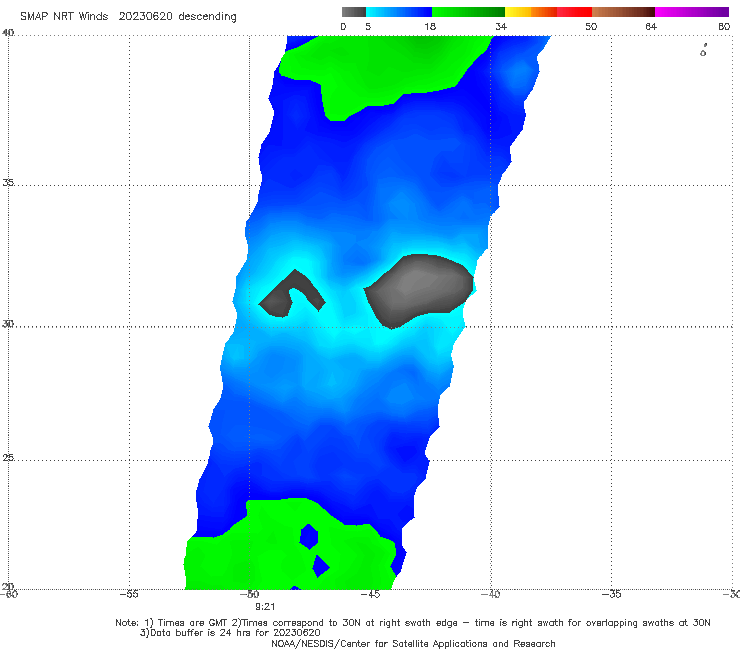Click the longitude label '-35' on the bottom axis
The image size is (740, 650).
[612, 594]
